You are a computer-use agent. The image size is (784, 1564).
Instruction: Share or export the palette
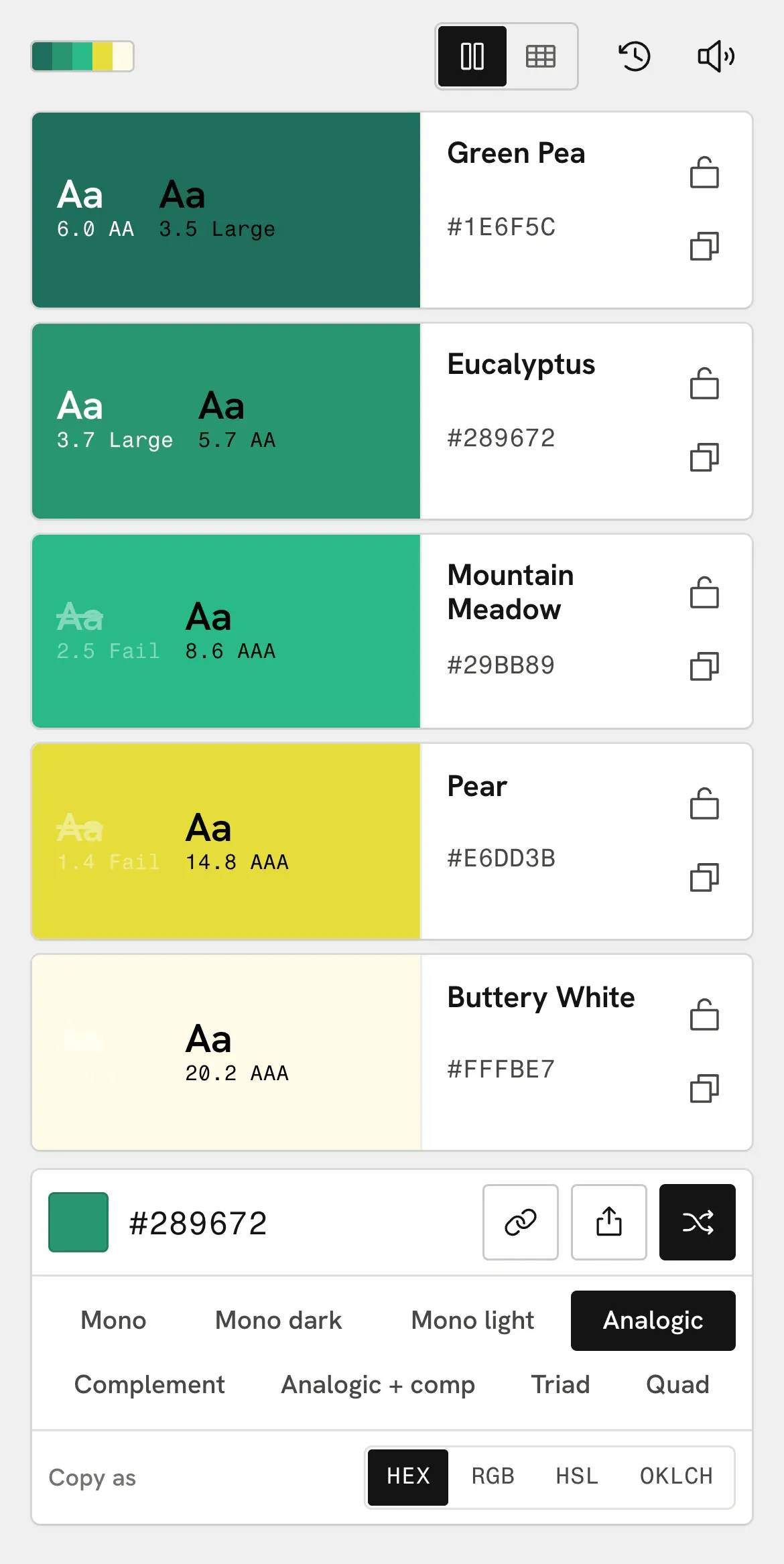(x=609, y=1222)
